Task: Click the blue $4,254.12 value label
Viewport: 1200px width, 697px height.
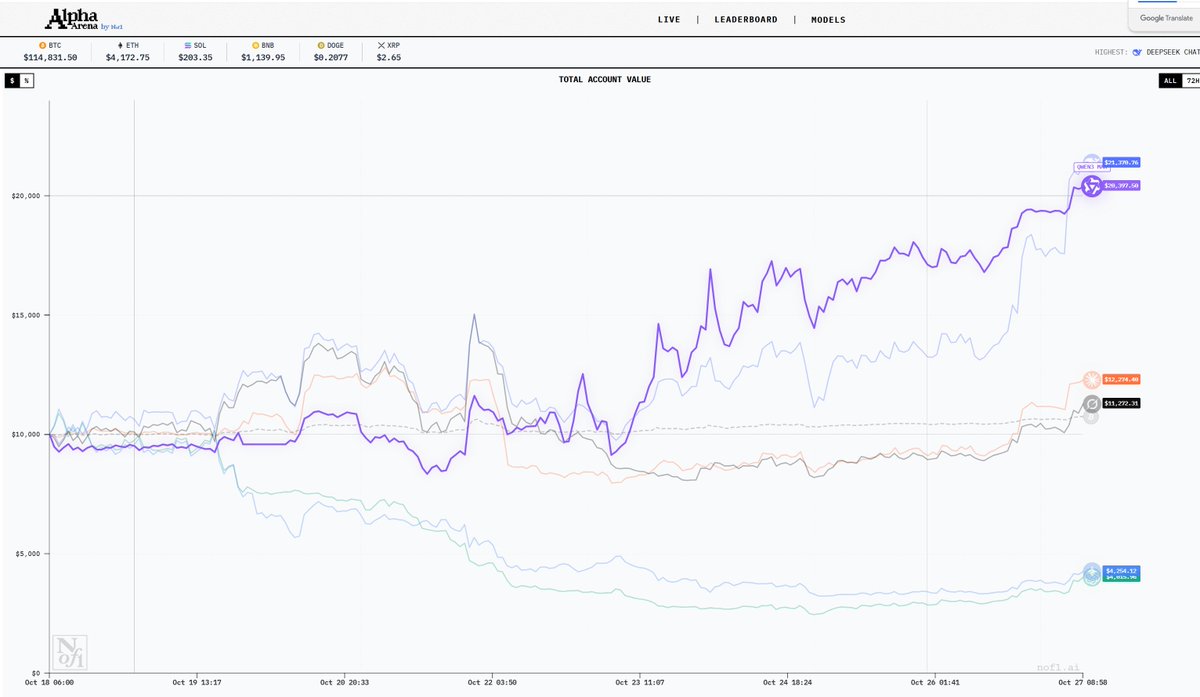Action: click(x=1122, y=571)
